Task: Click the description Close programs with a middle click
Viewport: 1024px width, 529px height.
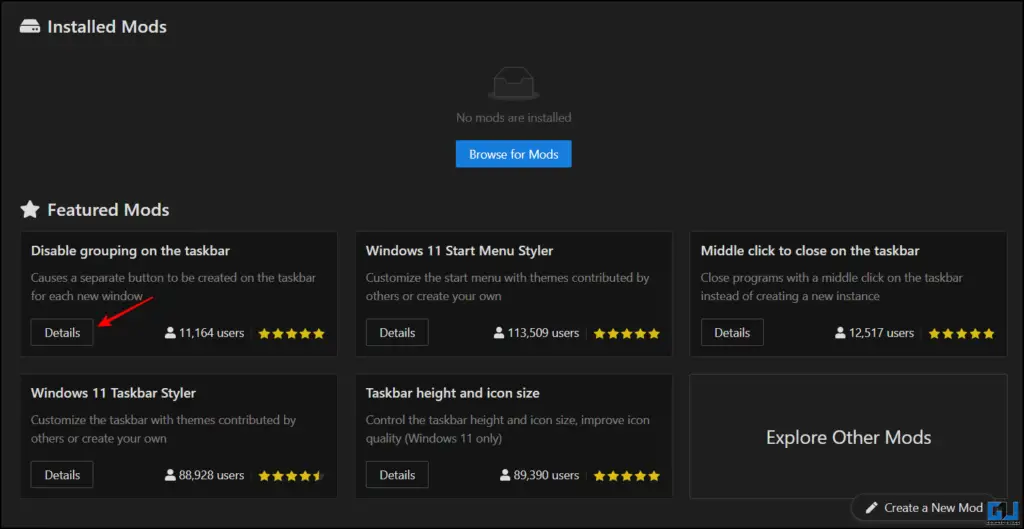Action: pyautogui.click(x=832, y=287)
